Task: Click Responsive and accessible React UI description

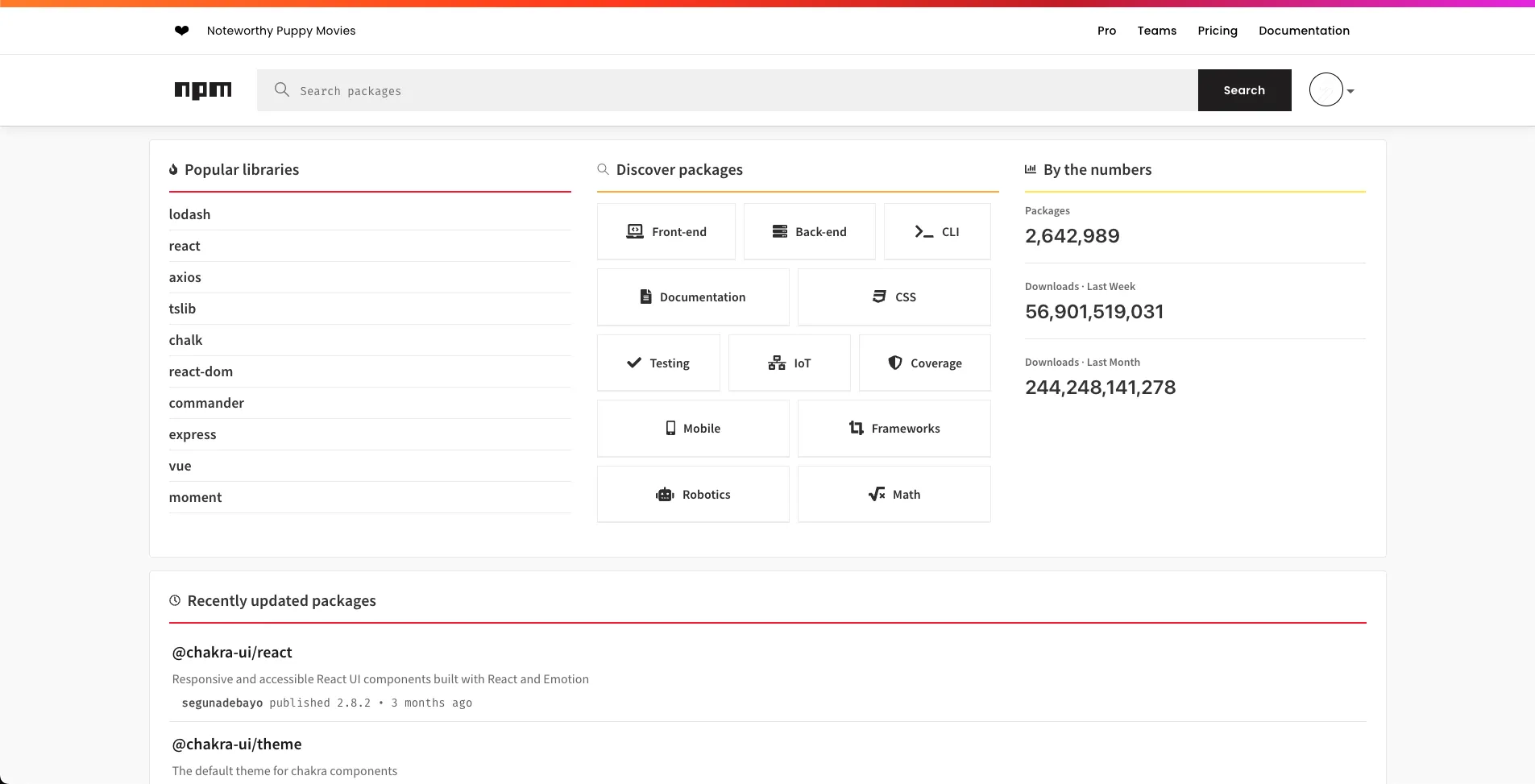Action: (x=380, y=679)
